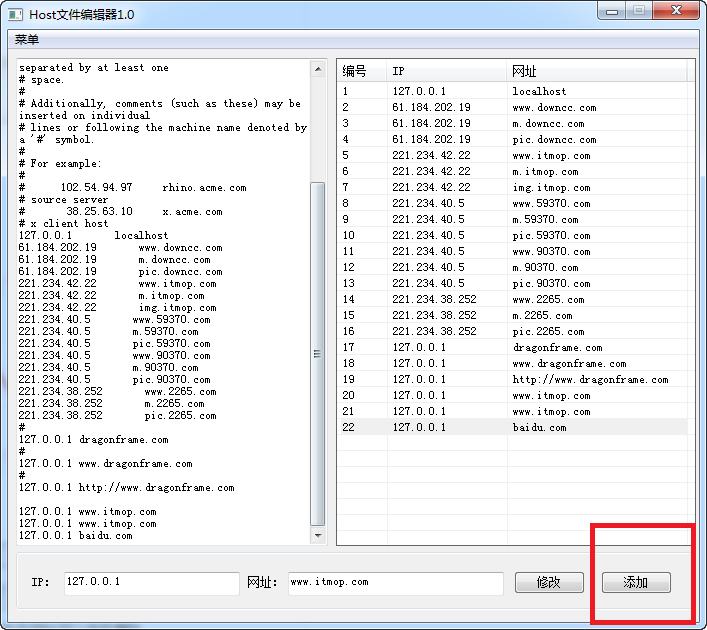Select row 19 http://www.dragonframe.com entry
The image size is (707, 630).
tap(510, 379)
